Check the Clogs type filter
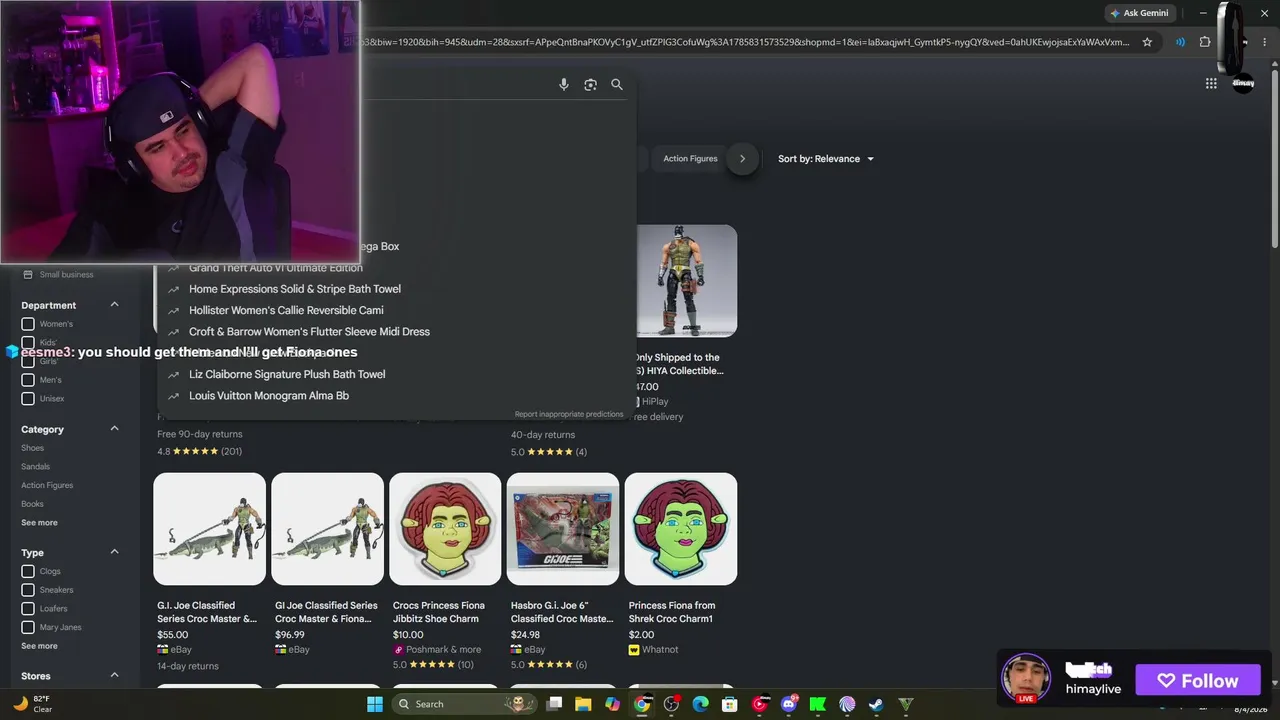The width and height of the screenshot is (1280, 720). point(28,571)
